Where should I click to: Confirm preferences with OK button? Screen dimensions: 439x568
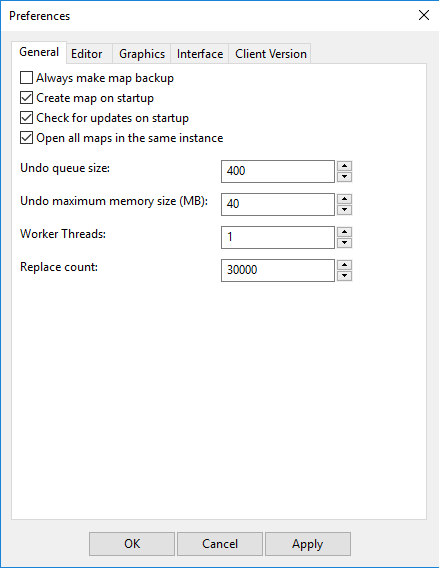coord(132,544)
